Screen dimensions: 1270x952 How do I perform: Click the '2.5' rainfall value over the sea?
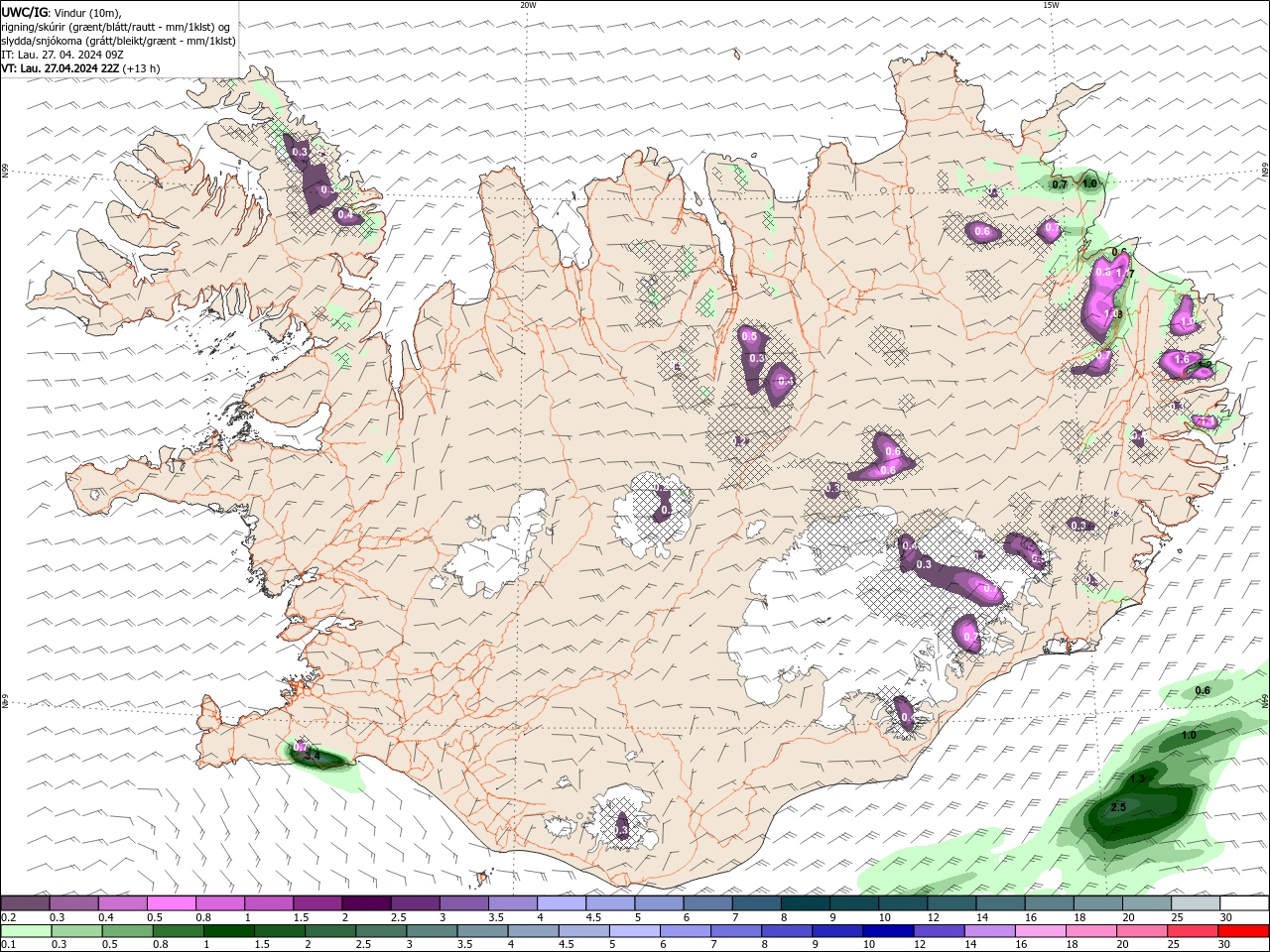pos(1118,807)
